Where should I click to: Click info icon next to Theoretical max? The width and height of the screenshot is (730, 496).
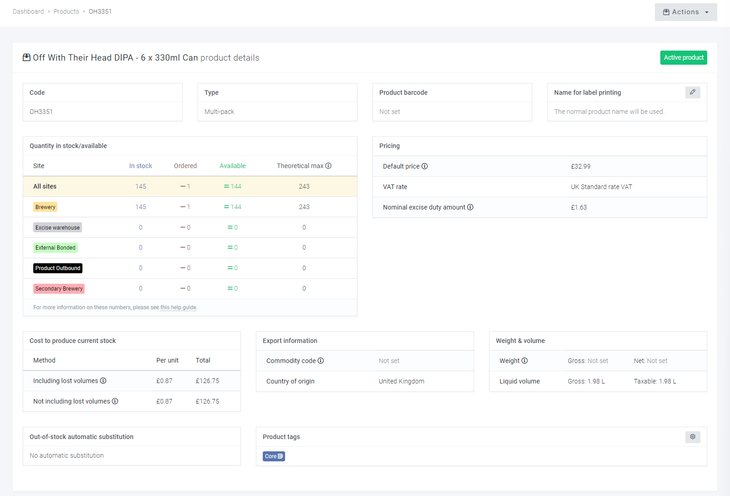[328, 166]
